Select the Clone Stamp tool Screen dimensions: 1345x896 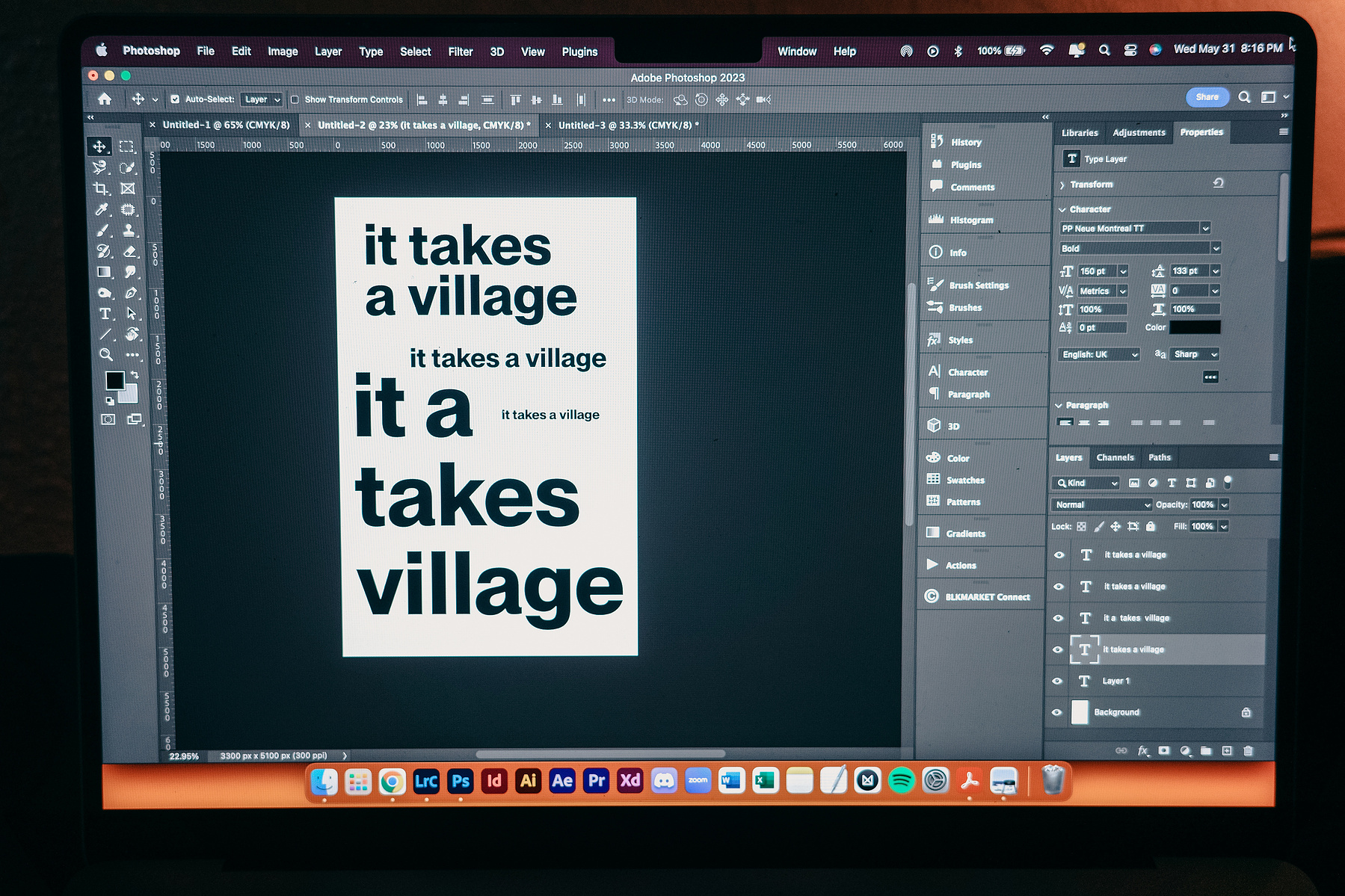[x=129, y=230]
